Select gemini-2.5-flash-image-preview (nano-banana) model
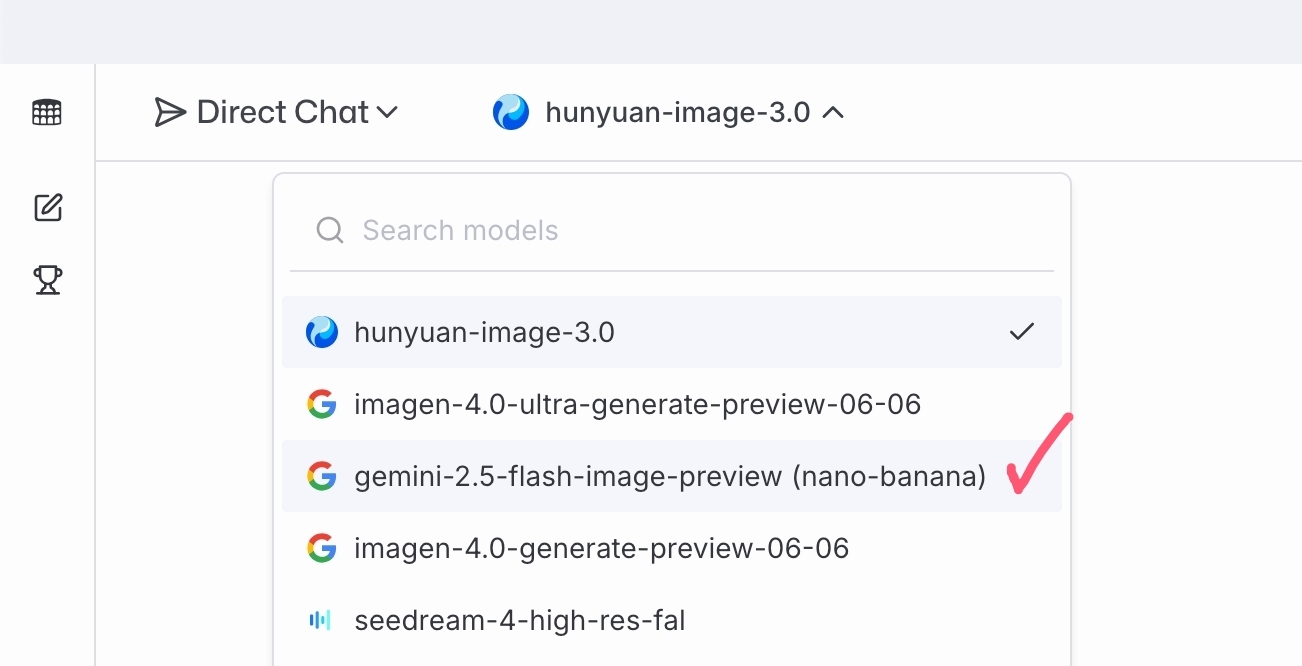Viewport: 1302px width, 666px height. (x=669, y=476)
